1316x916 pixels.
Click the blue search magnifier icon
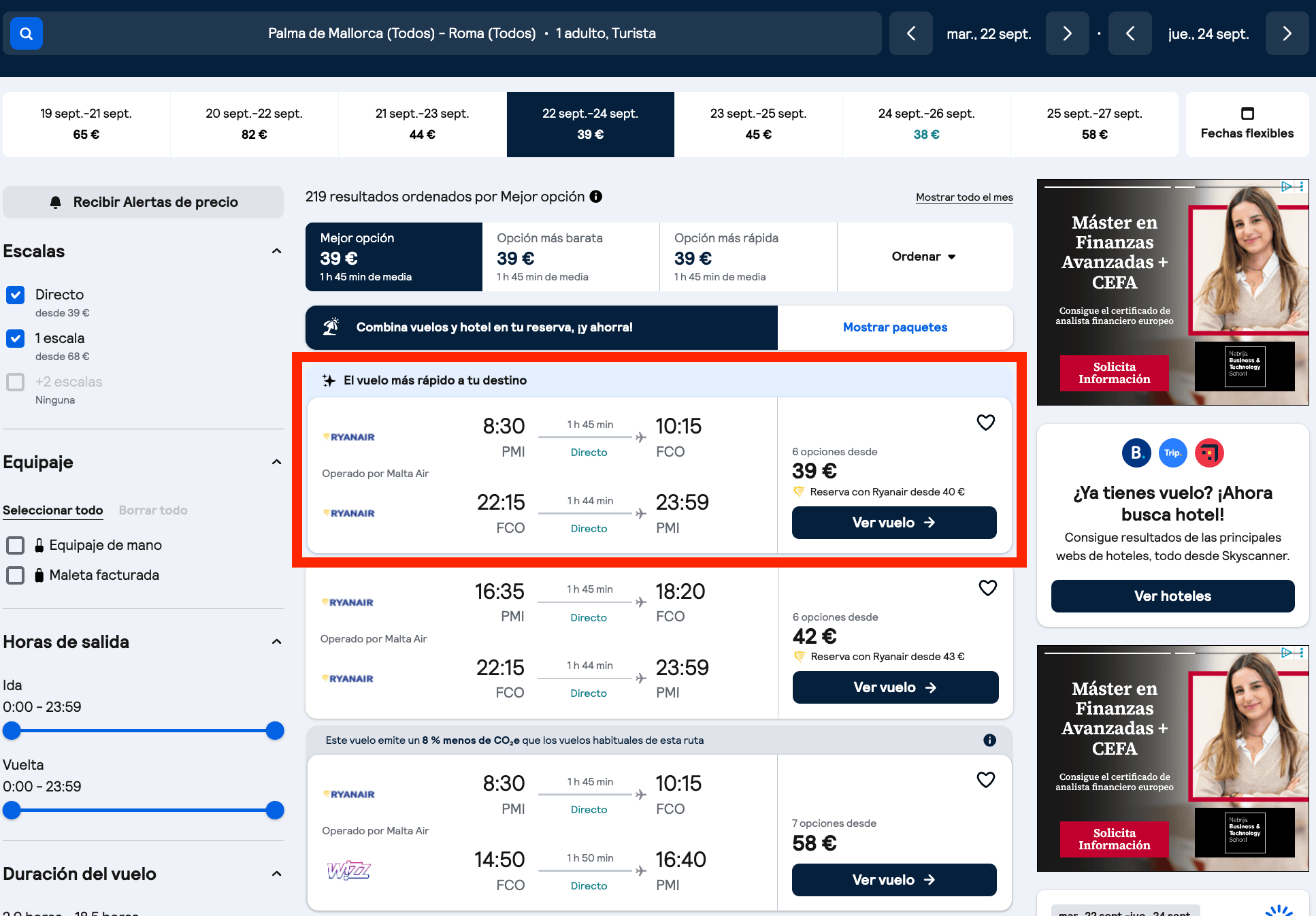pos(27,33)
